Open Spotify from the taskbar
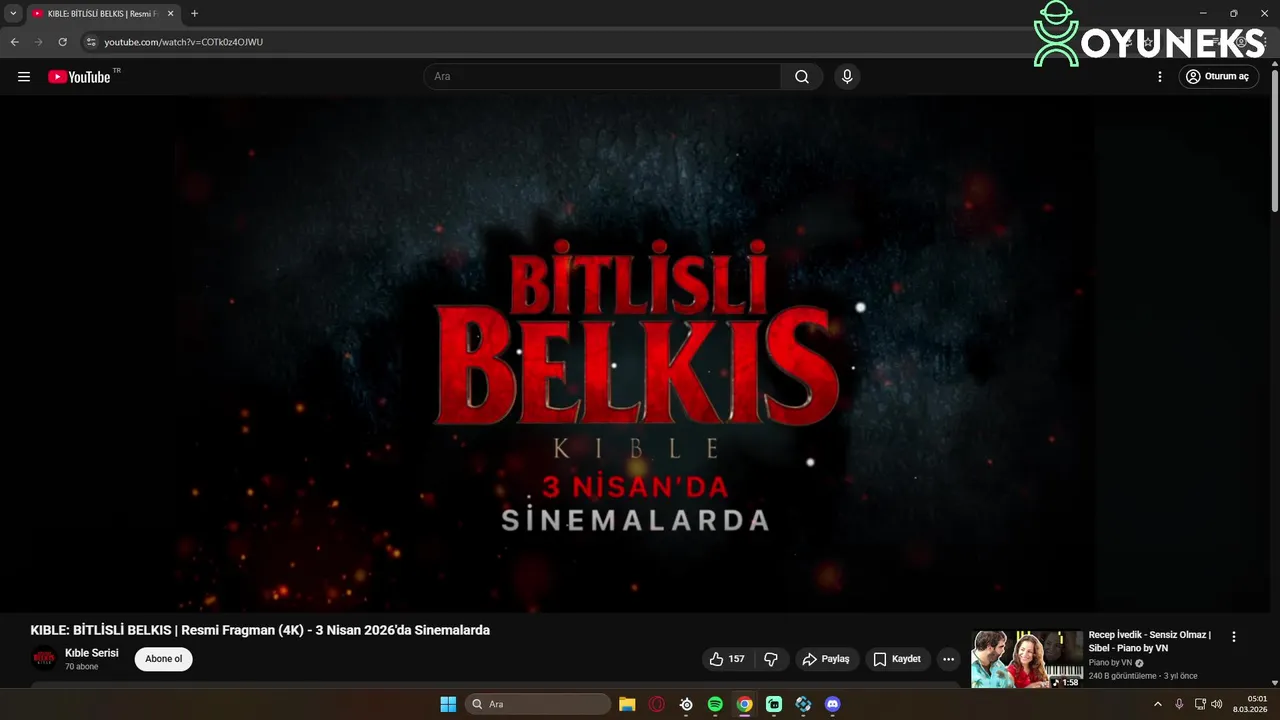The image size is (1280, 720). (715, 704)
